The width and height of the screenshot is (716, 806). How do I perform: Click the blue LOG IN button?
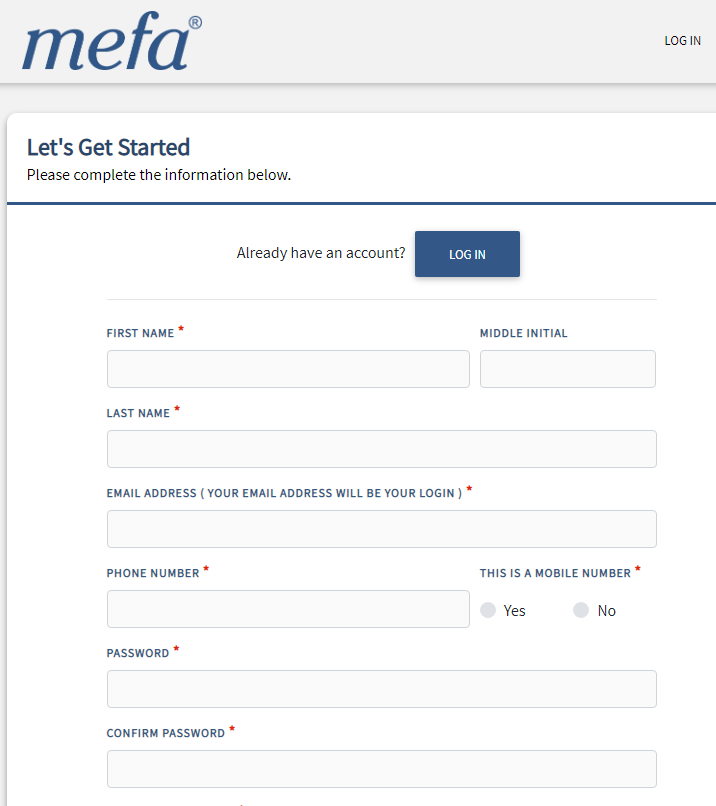pyautogui.click(x=467, y=254)
